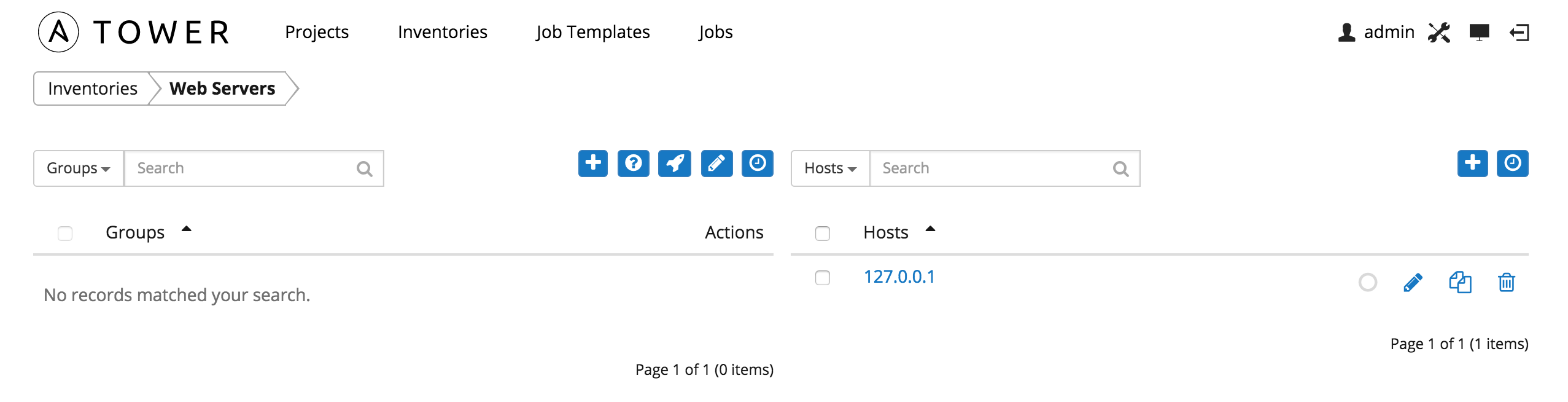This screenshot has width=1568, height=402.
Task: Open the Job Templates menu
Action: 592,32
